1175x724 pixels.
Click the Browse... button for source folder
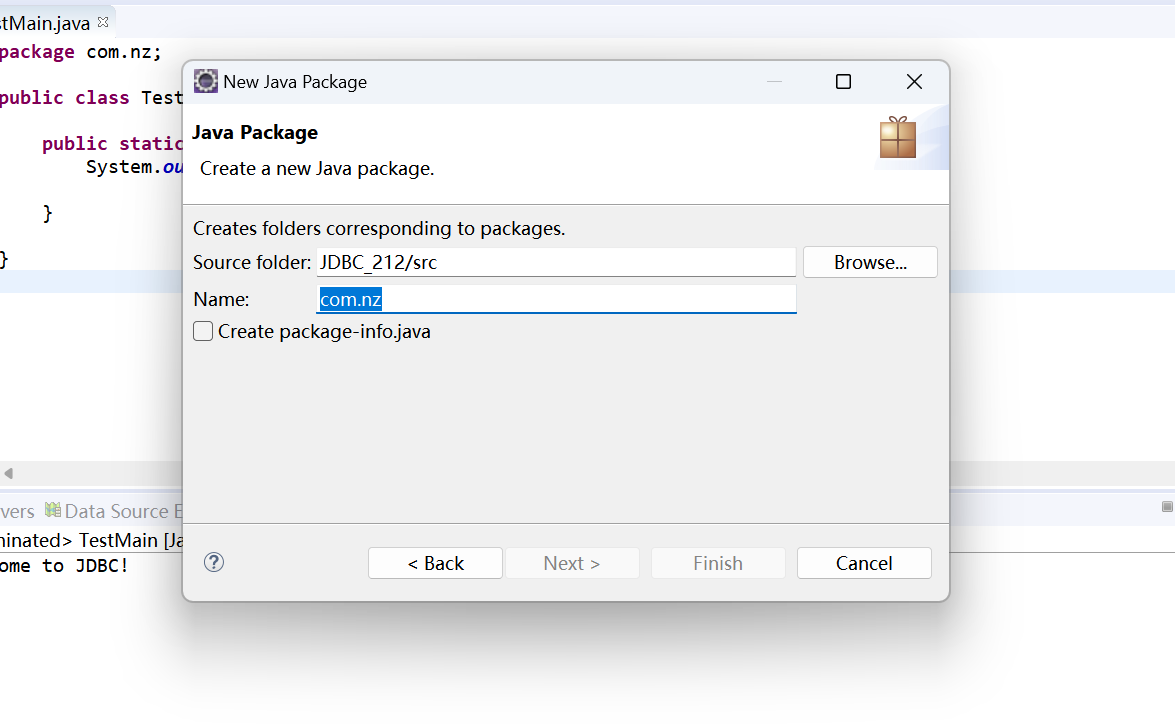click(x=870, y=262)
